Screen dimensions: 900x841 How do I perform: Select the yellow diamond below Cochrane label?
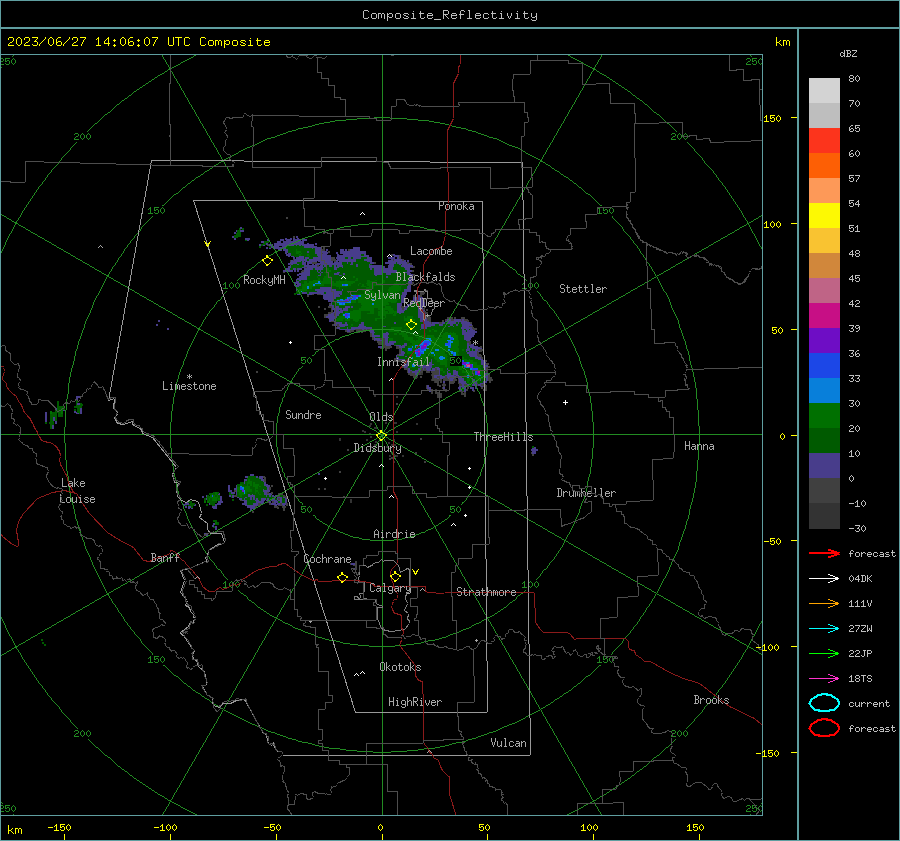click(x=342, y=577)
